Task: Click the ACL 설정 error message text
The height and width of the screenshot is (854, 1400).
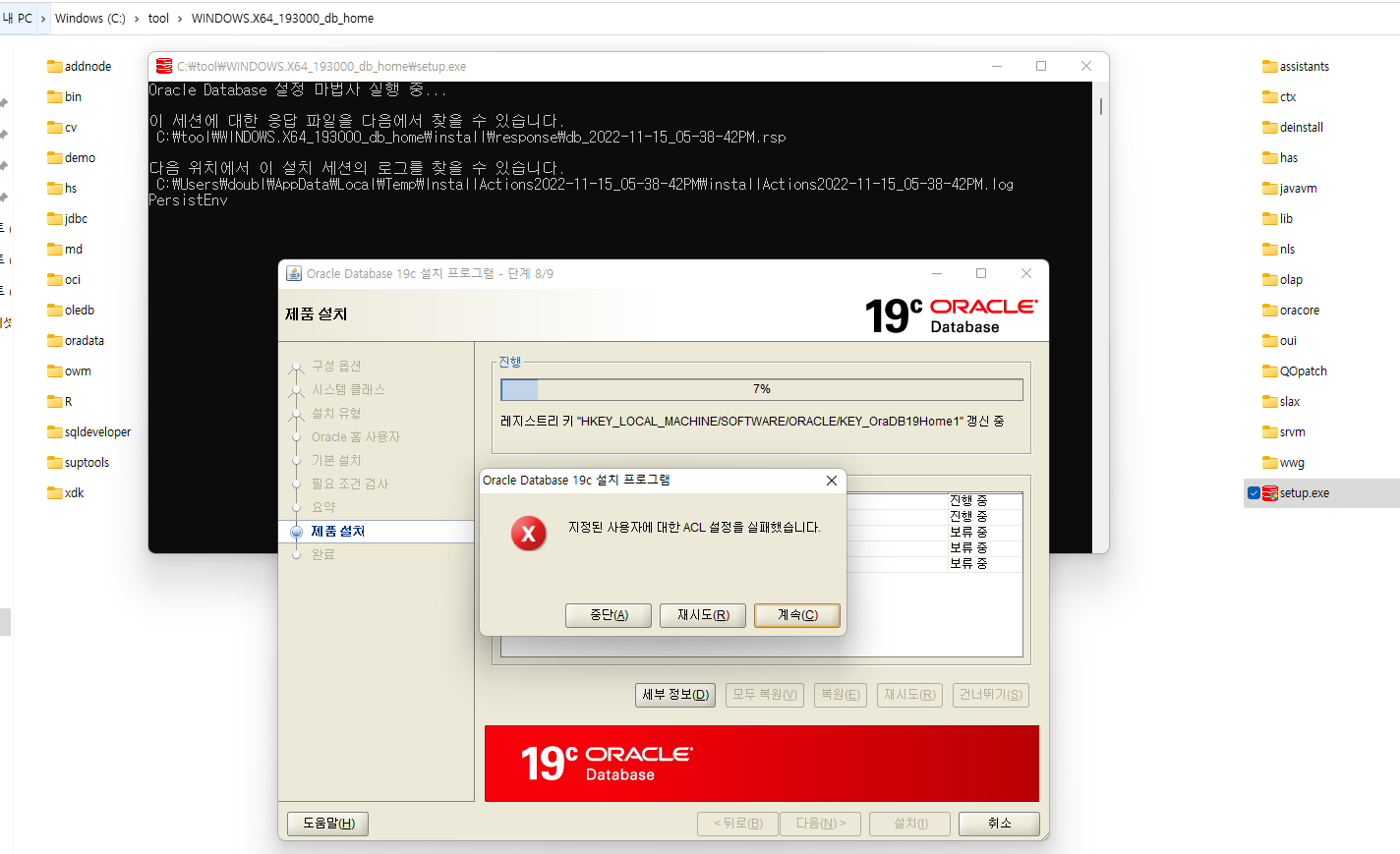Action: (694, 528)
